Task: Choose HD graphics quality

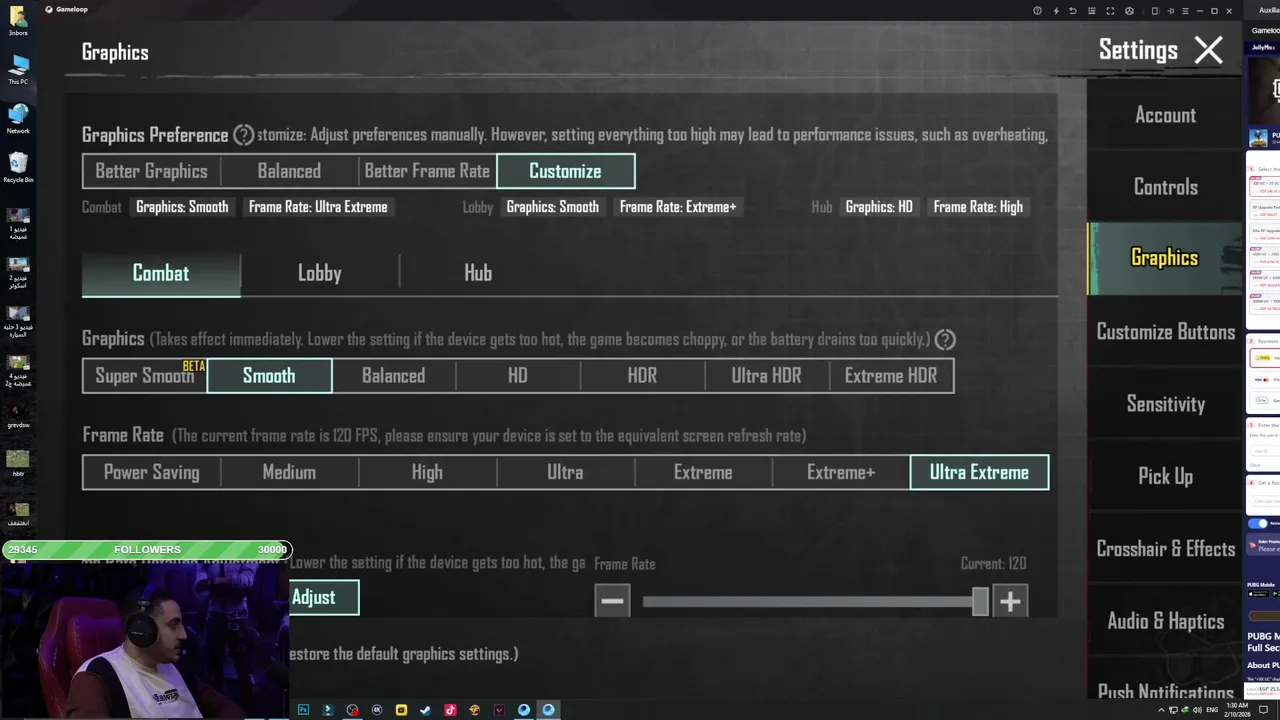Action: tap(517, 376)
